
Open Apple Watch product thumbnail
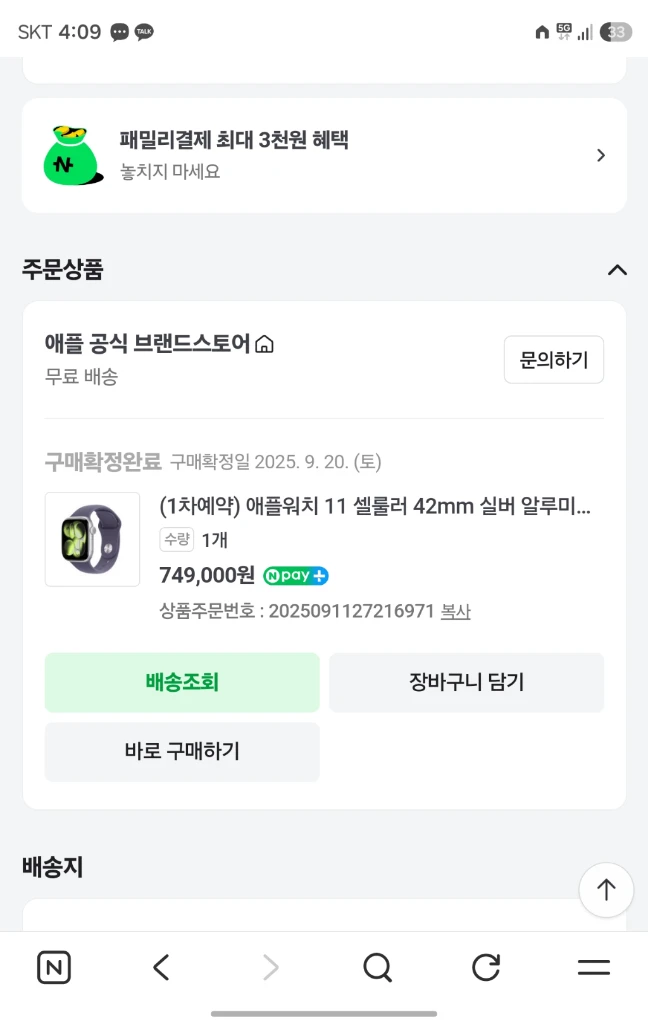click(x=92, y=539)
